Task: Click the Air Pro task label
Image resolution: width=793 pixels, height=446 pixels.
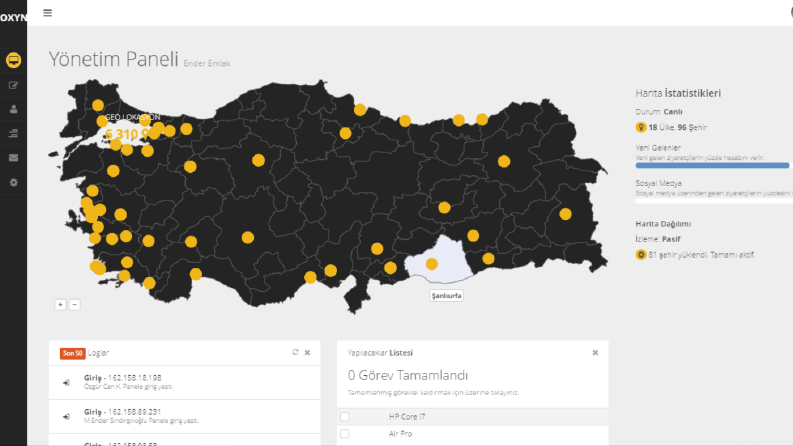Action: click(401, 434)
